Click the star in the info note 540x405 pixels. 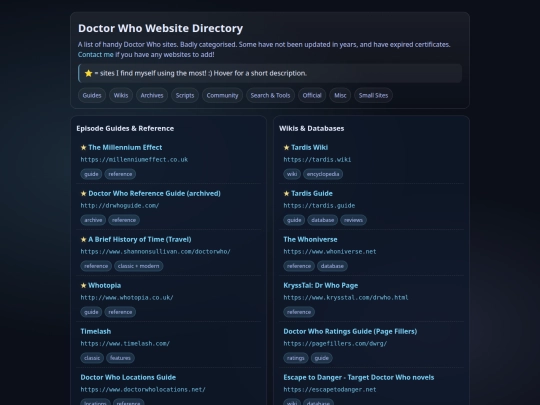tap(89, 73)
